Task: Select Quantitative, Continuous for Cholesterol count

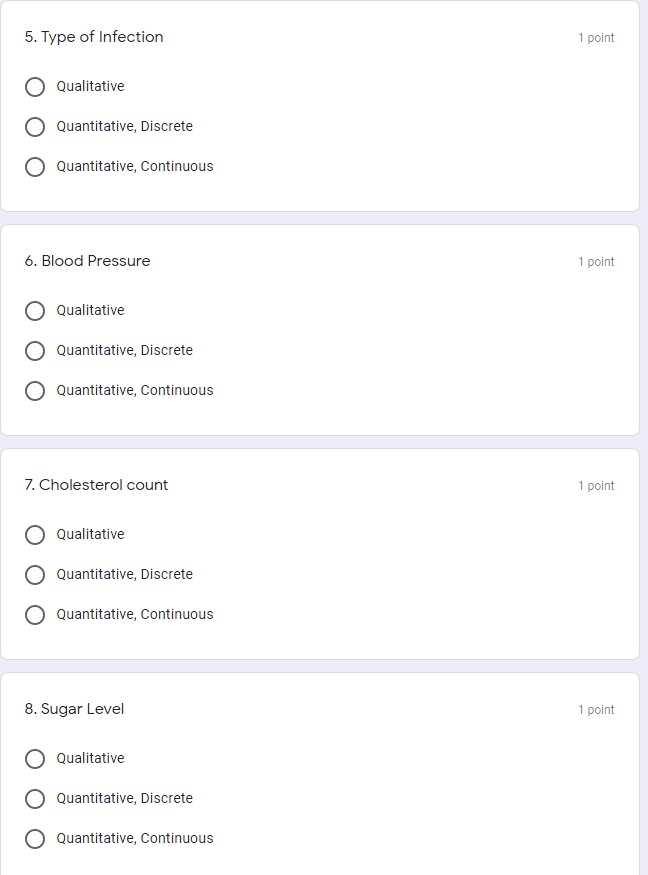Action: coord(35,615)
